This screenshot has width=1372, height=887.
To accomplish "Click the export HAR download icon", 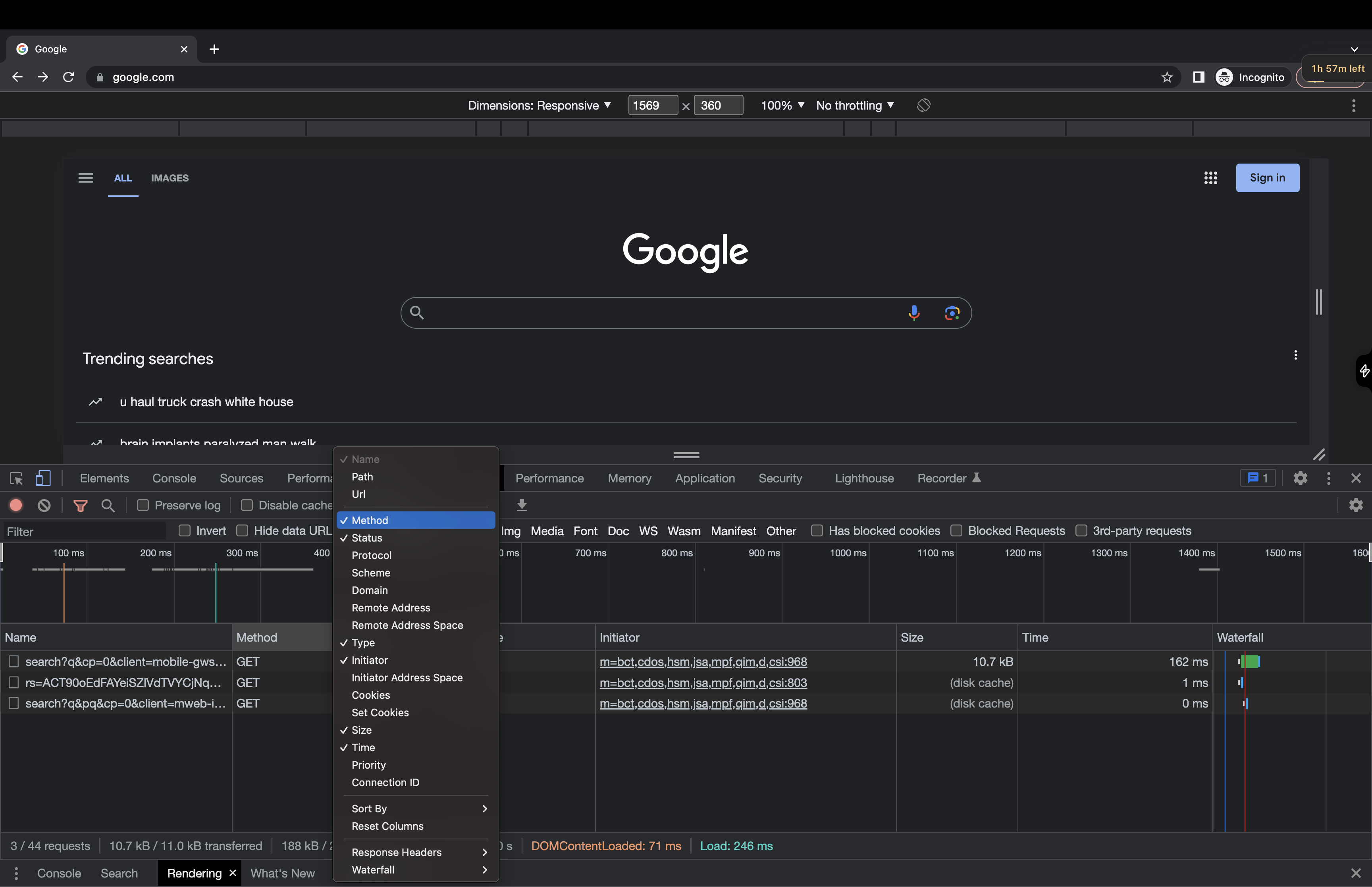I will coord(522,506).
